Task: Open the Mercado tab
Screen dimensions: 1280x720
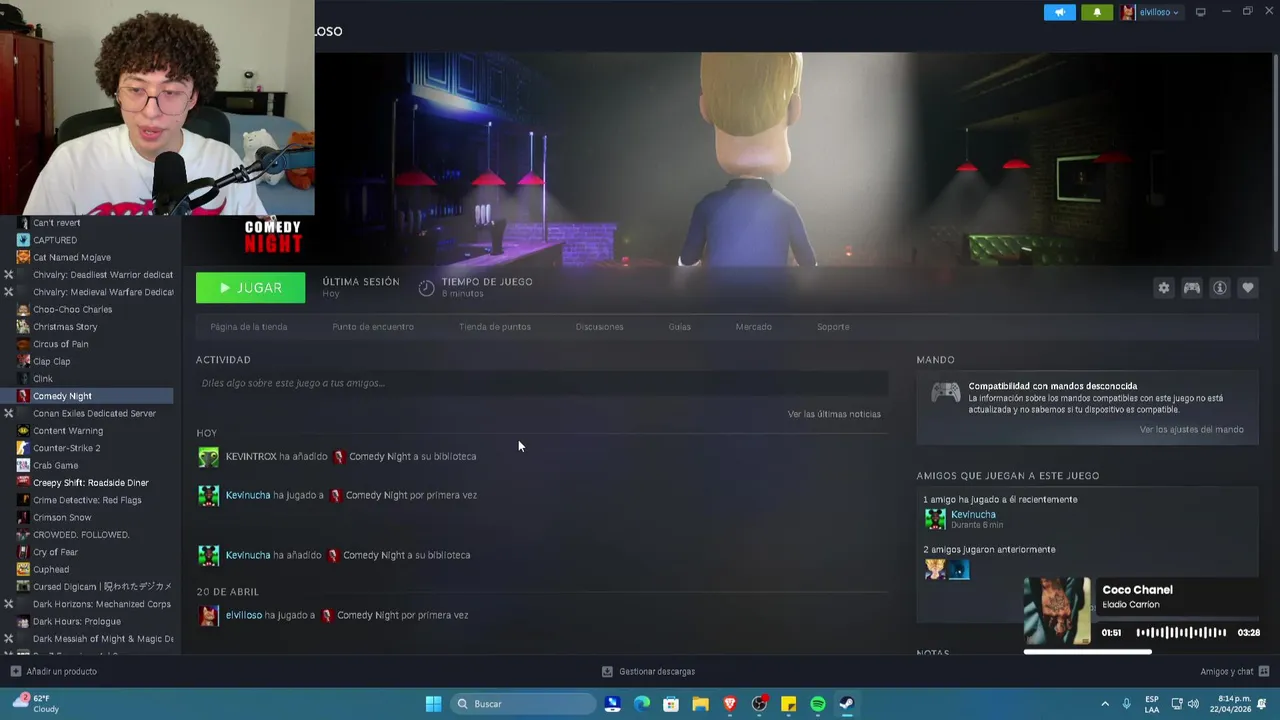Action: (x=753, y=327)
